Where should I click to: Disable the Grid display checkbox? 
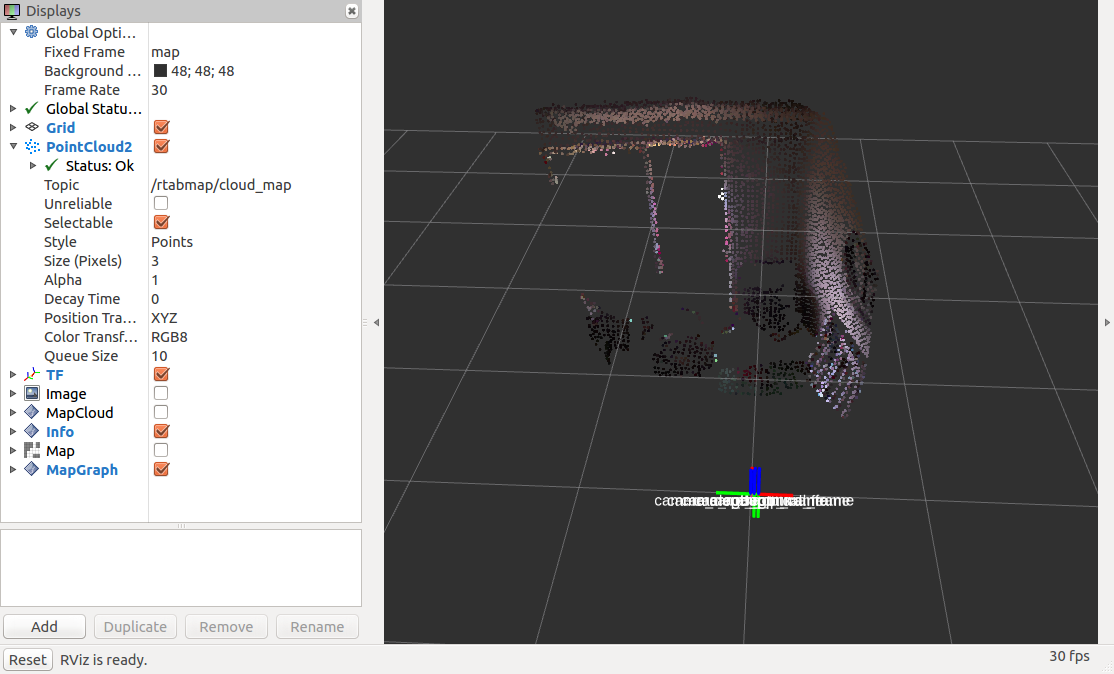(161, 128)
